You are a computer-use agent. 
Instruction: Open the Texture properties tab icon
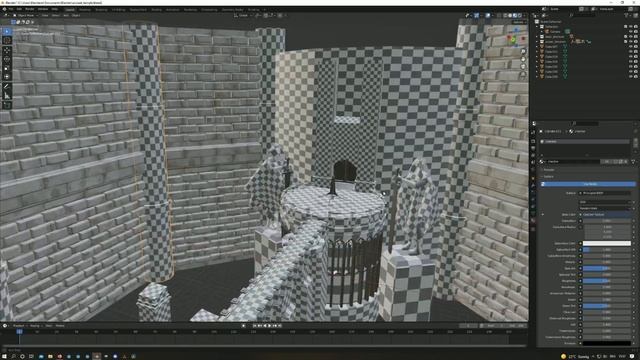[x=533, y=229]
